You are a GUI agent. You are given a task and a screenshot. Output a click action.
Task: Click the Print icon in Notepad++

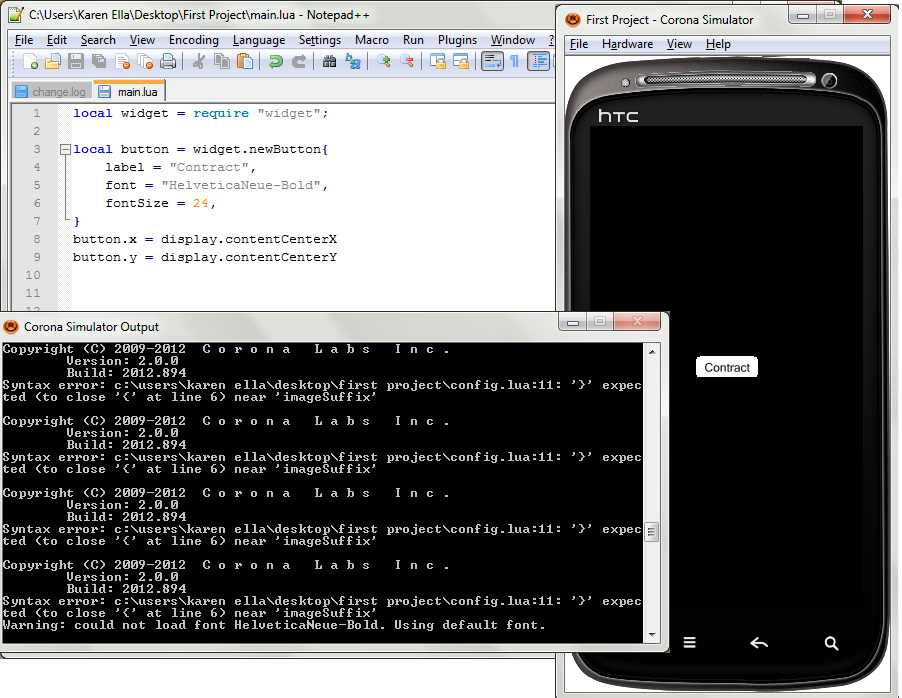[168, 61]
